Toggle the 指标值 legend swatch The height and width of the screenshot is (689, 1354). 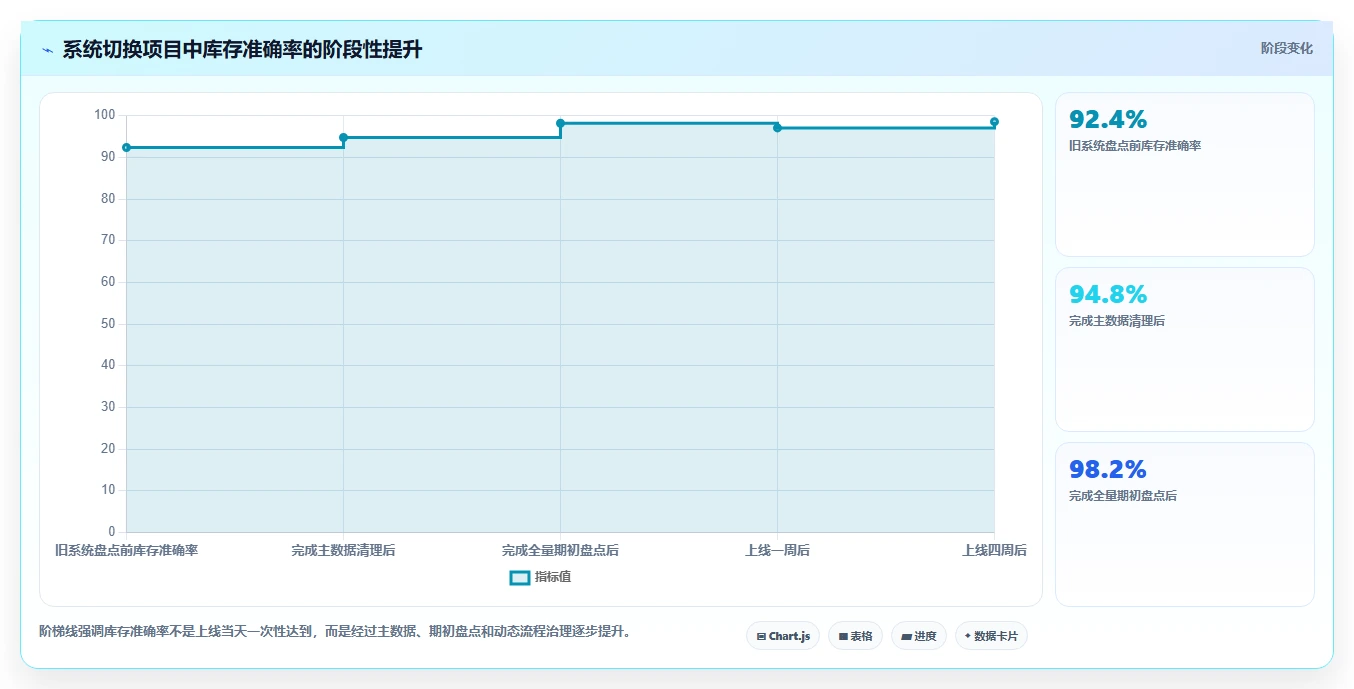(520, 577)
